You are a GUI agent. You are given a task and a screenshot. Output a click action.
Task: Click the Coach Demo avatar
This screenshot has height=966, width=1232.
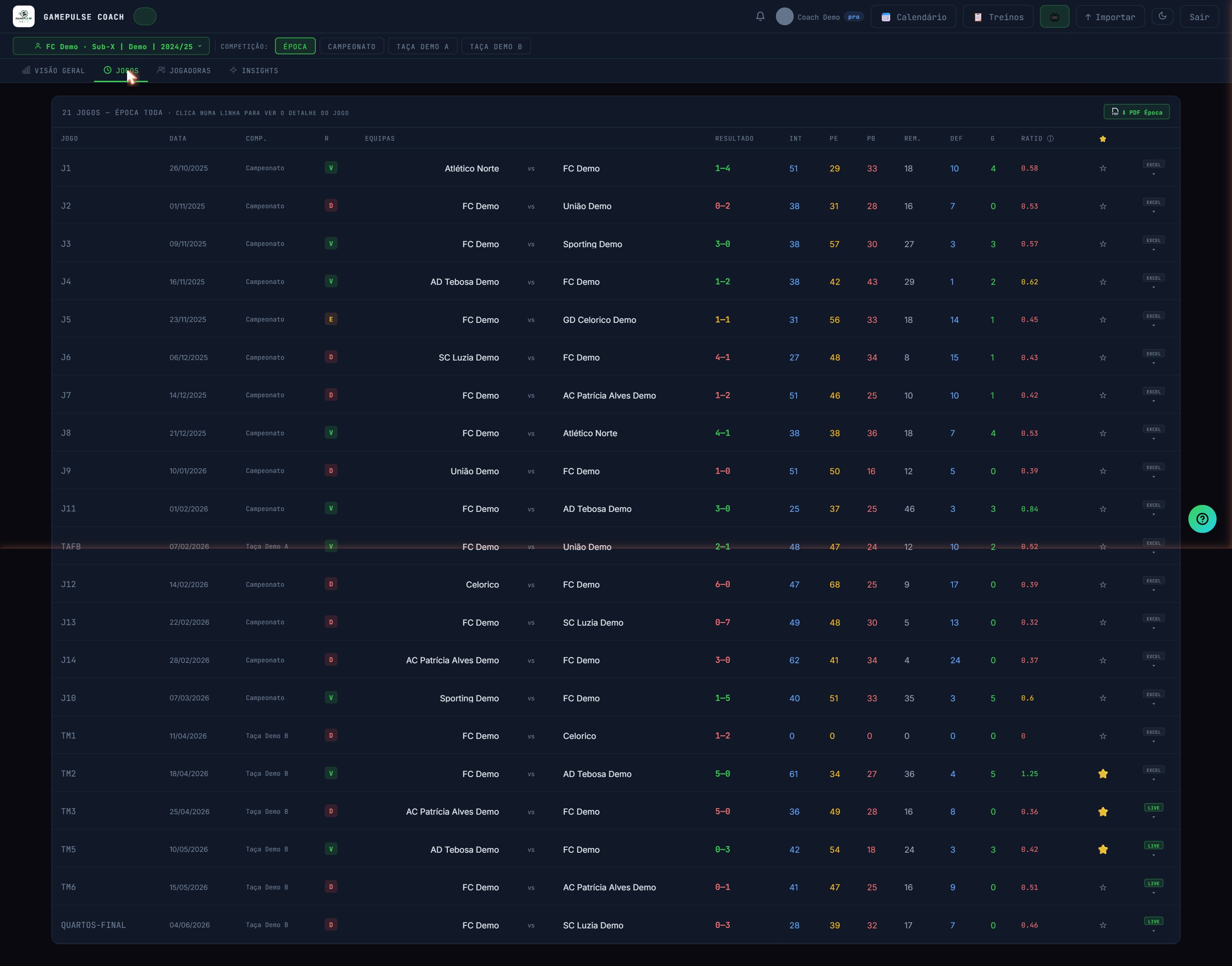[x=784, y=16]
